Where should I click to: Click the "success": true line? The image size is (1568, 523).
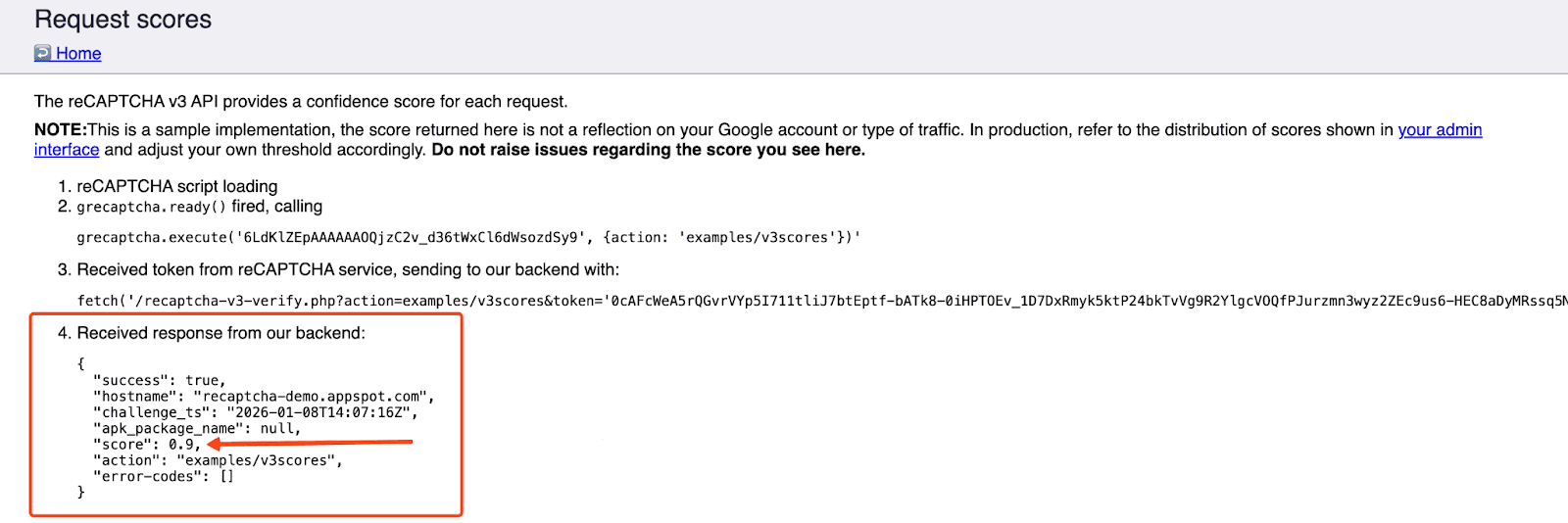click(x=159, y=380)
